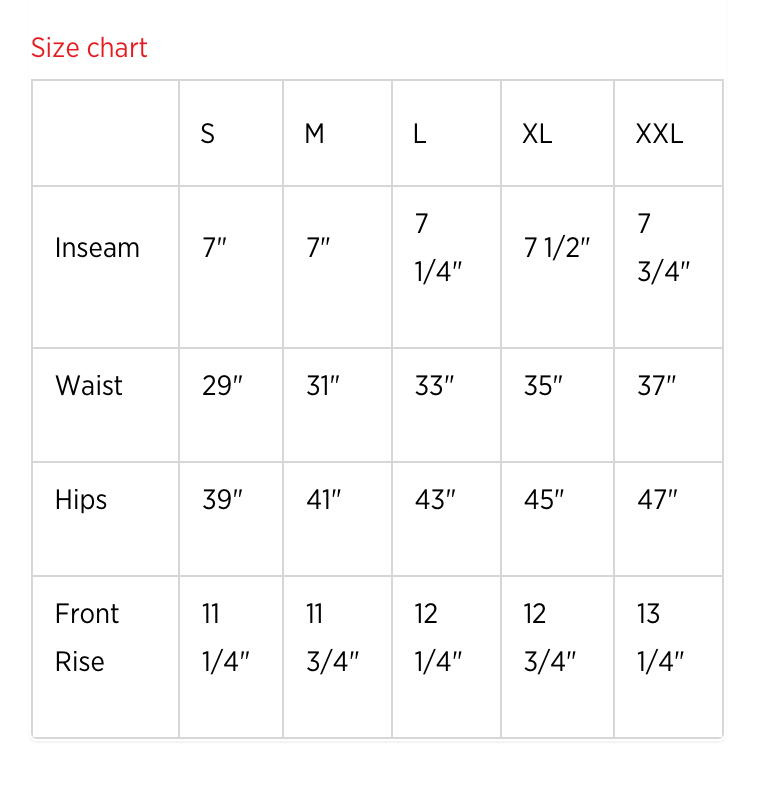The image size is (766, 804).
Task: Click the red Size chart heading
Action: click(x=89, y=48)
